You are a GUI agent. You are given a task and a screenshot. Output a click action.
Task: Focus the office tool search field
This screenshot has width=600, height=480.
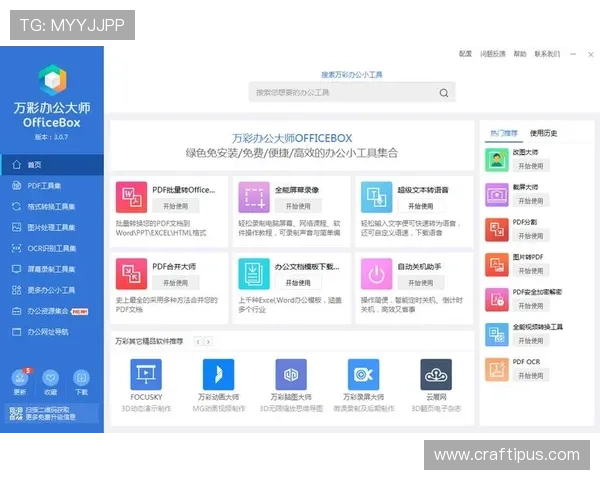point(352,92)
